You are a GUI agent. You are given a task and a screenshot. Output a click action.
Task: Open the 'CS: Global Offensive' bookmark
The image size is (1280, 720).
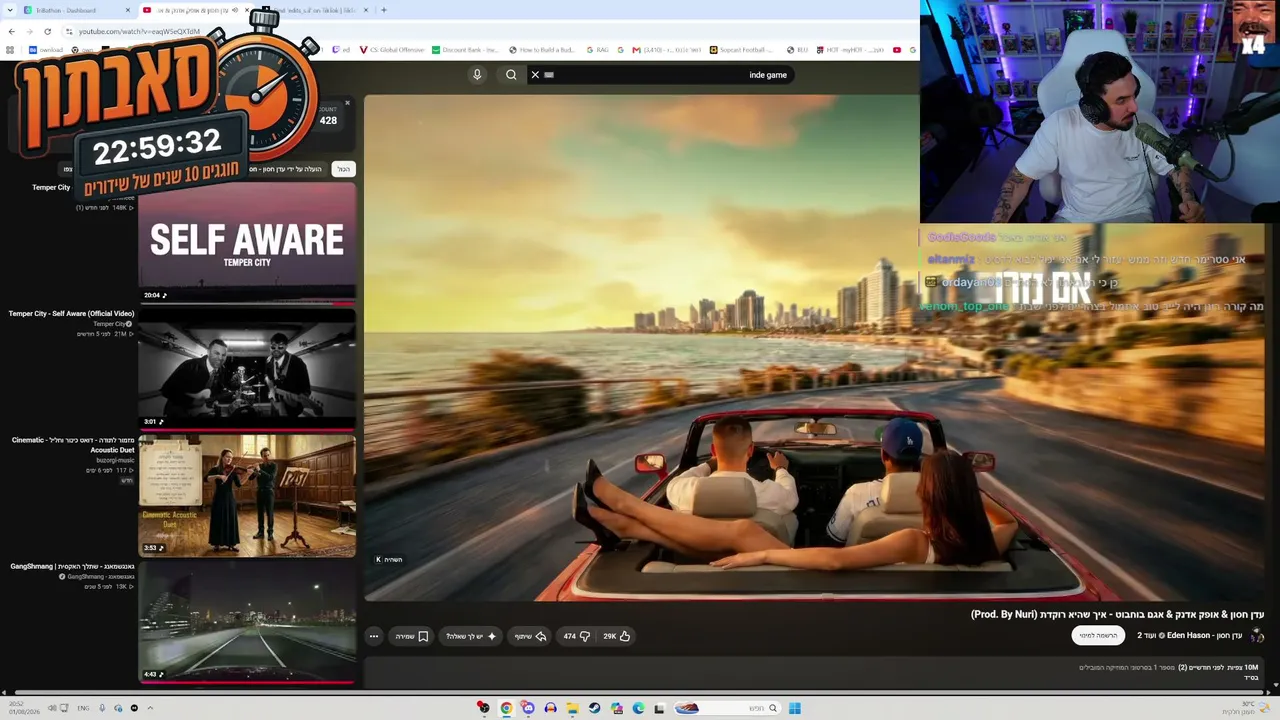coord(391,50)
